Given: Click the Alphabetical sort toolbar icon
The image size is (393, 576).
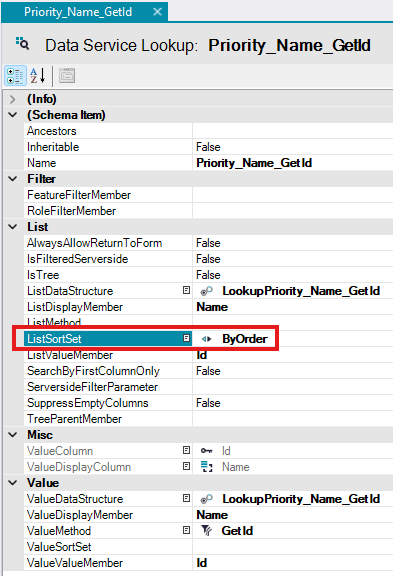Looking at the screenshot, I should (37, 76).
